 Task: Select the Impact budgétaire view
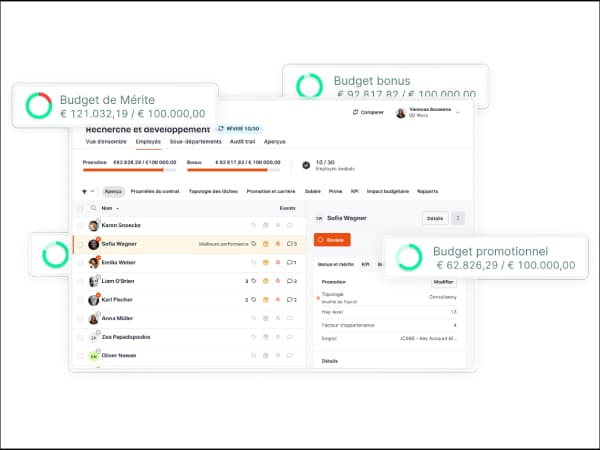tap(388, 191)
